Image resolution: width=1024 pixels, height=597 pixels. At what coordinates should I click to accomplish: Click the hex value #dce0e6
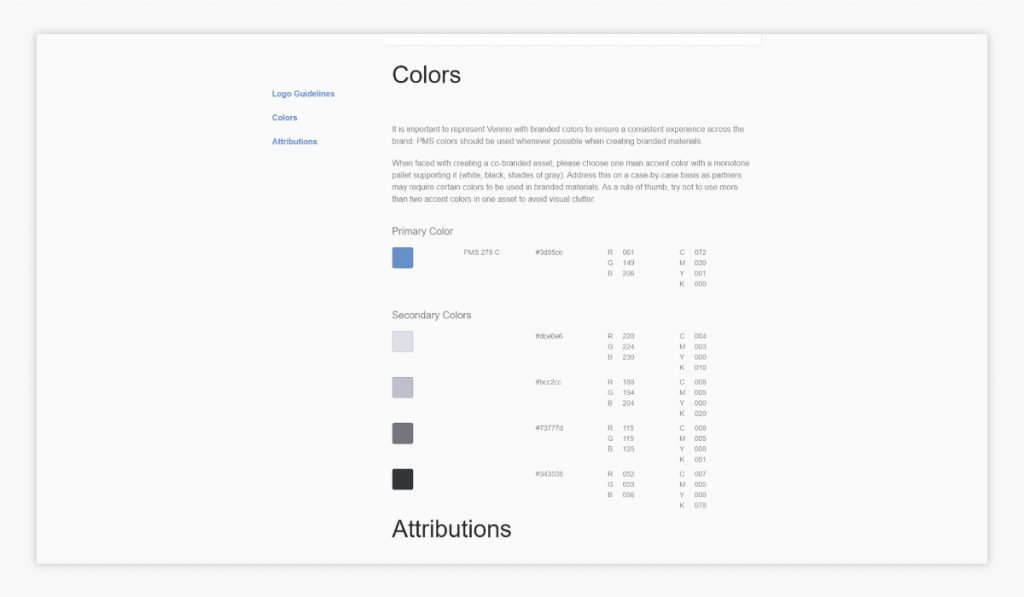549,335
